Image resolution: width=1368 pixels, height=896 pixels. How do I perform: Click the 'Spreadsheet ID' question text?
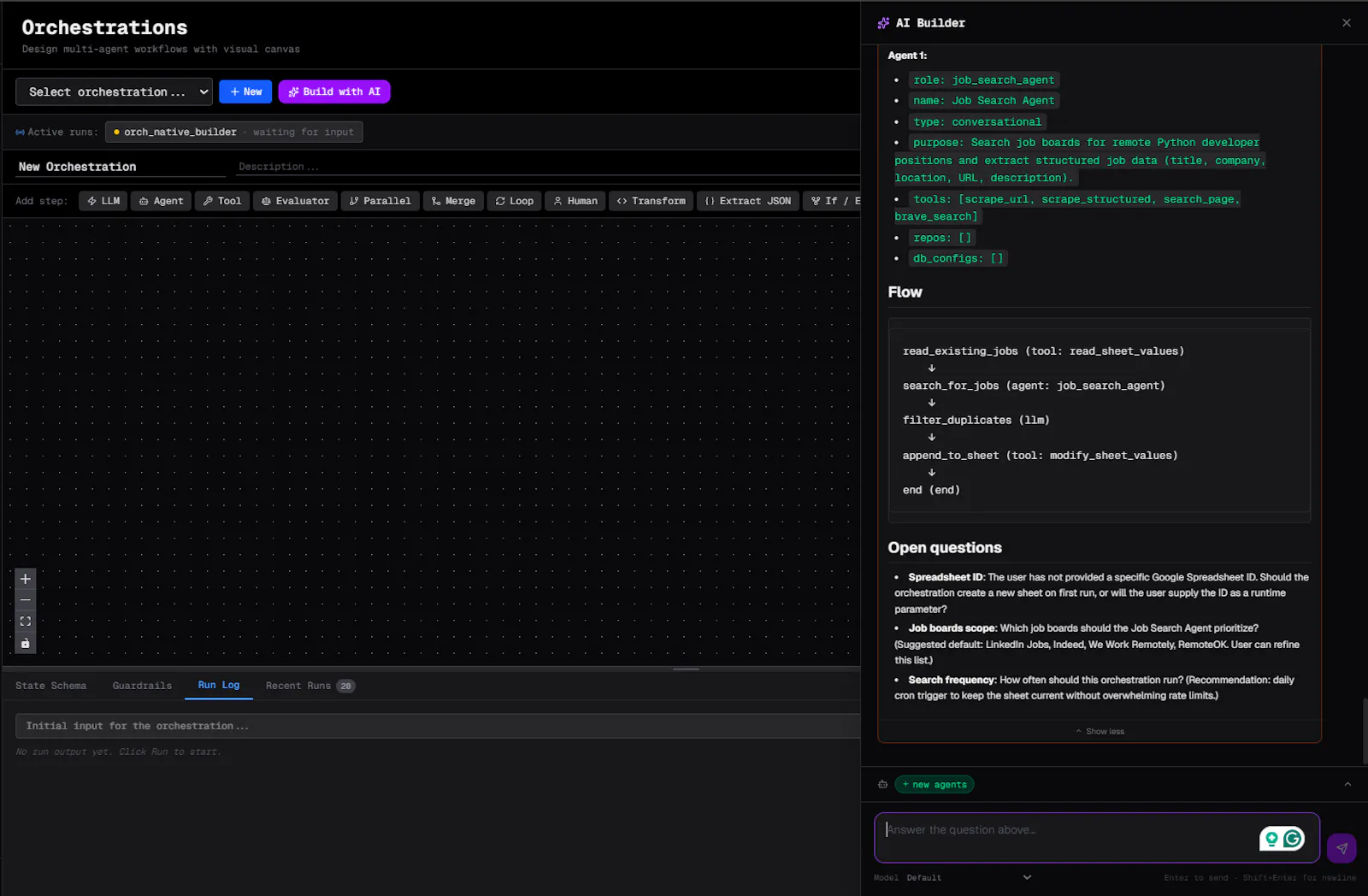(x=1101, y=593)
